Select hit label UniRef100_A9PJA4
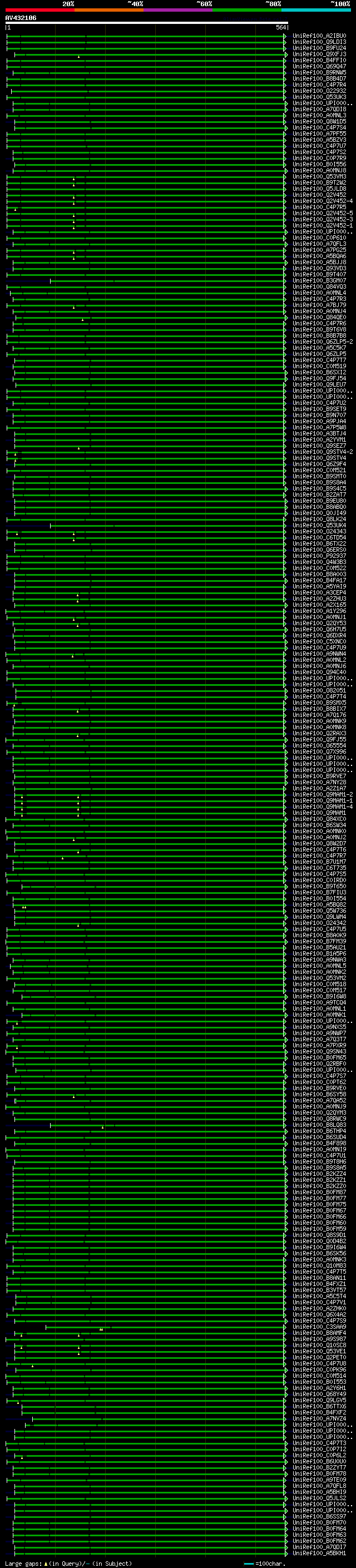This screenshot has height=1568, width=356. click(319, 421)
